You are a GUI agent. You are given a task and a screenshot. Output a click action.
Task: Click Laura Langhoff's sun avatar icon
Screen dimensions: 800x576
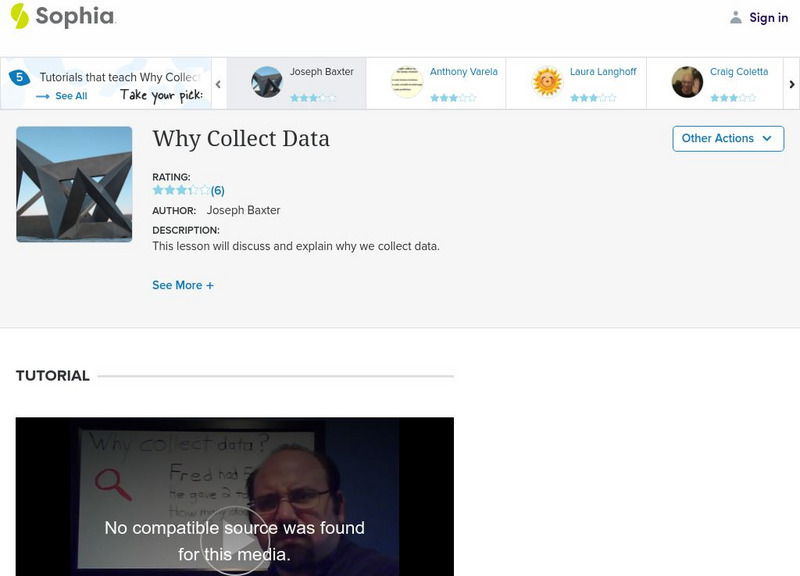(x=547, y=81)
